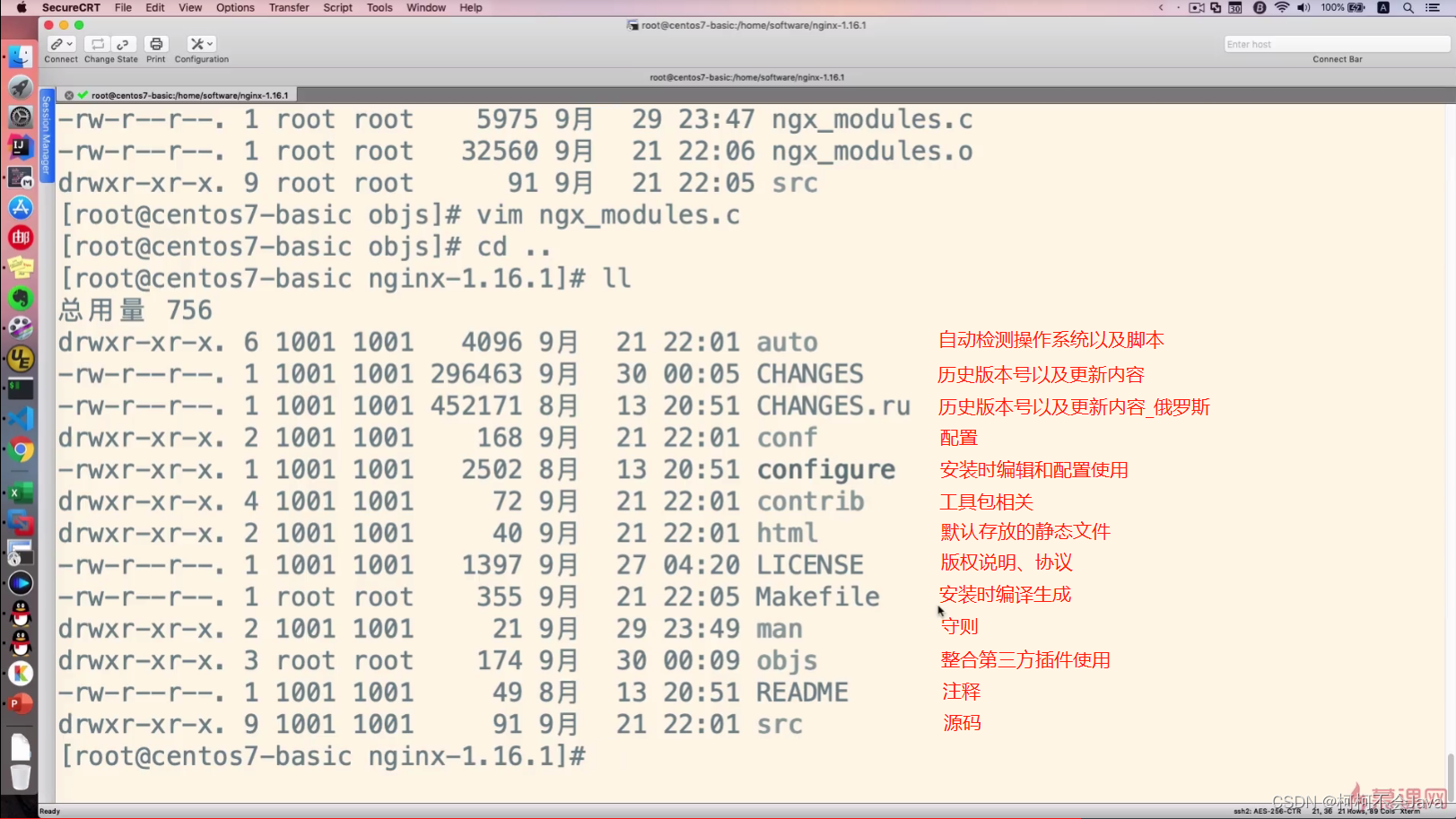Image resolution: width=1456 pixels, height=819 pixels.
Task: Close the root@centos7-basic session tab
Action: 69,95
